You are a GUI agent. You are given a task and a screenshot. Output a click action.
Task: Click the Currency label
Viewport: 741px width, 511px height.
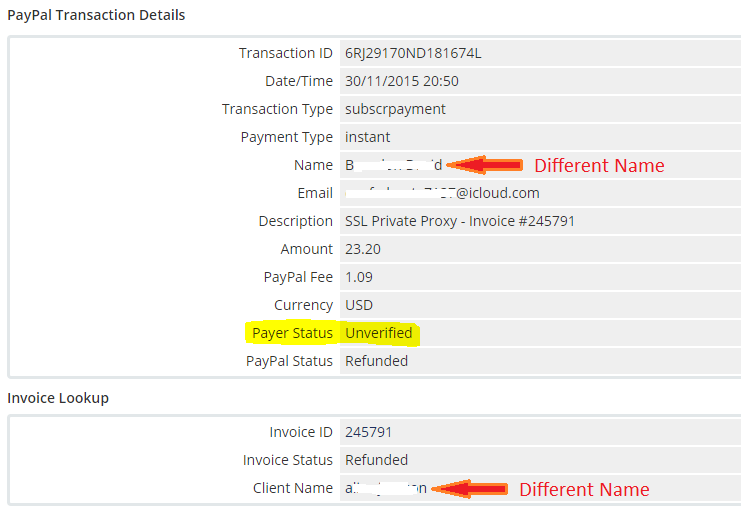[303, 305]
